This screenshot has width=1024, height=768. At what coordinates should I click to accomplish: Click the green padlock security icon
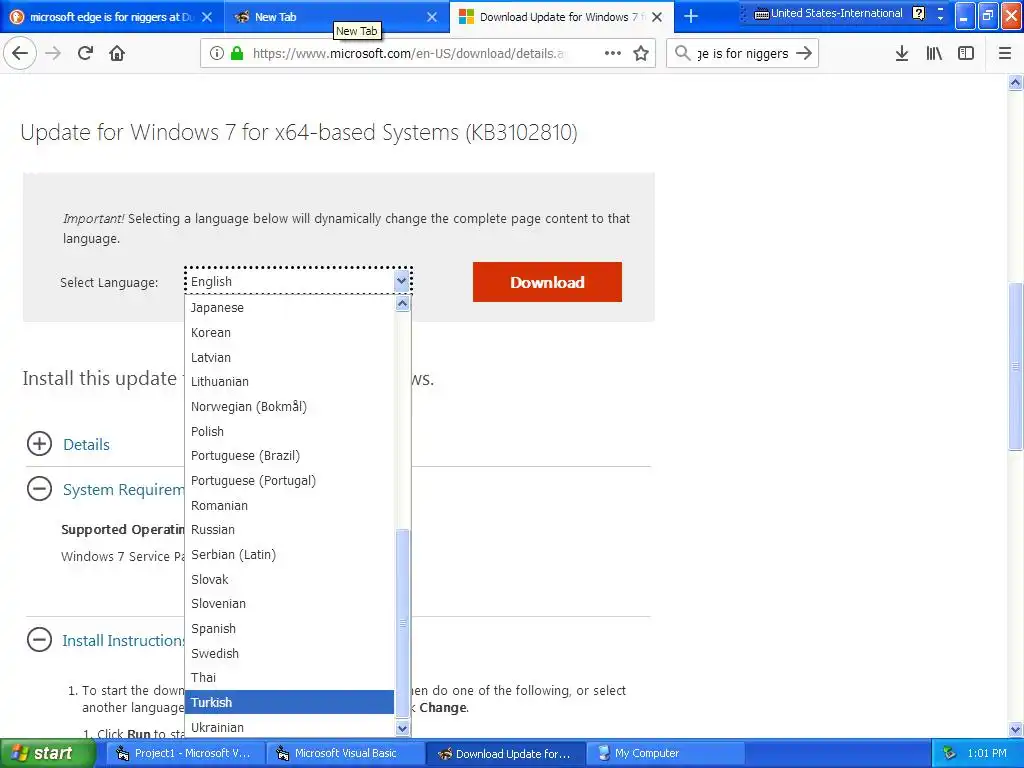tap(237, 54)
